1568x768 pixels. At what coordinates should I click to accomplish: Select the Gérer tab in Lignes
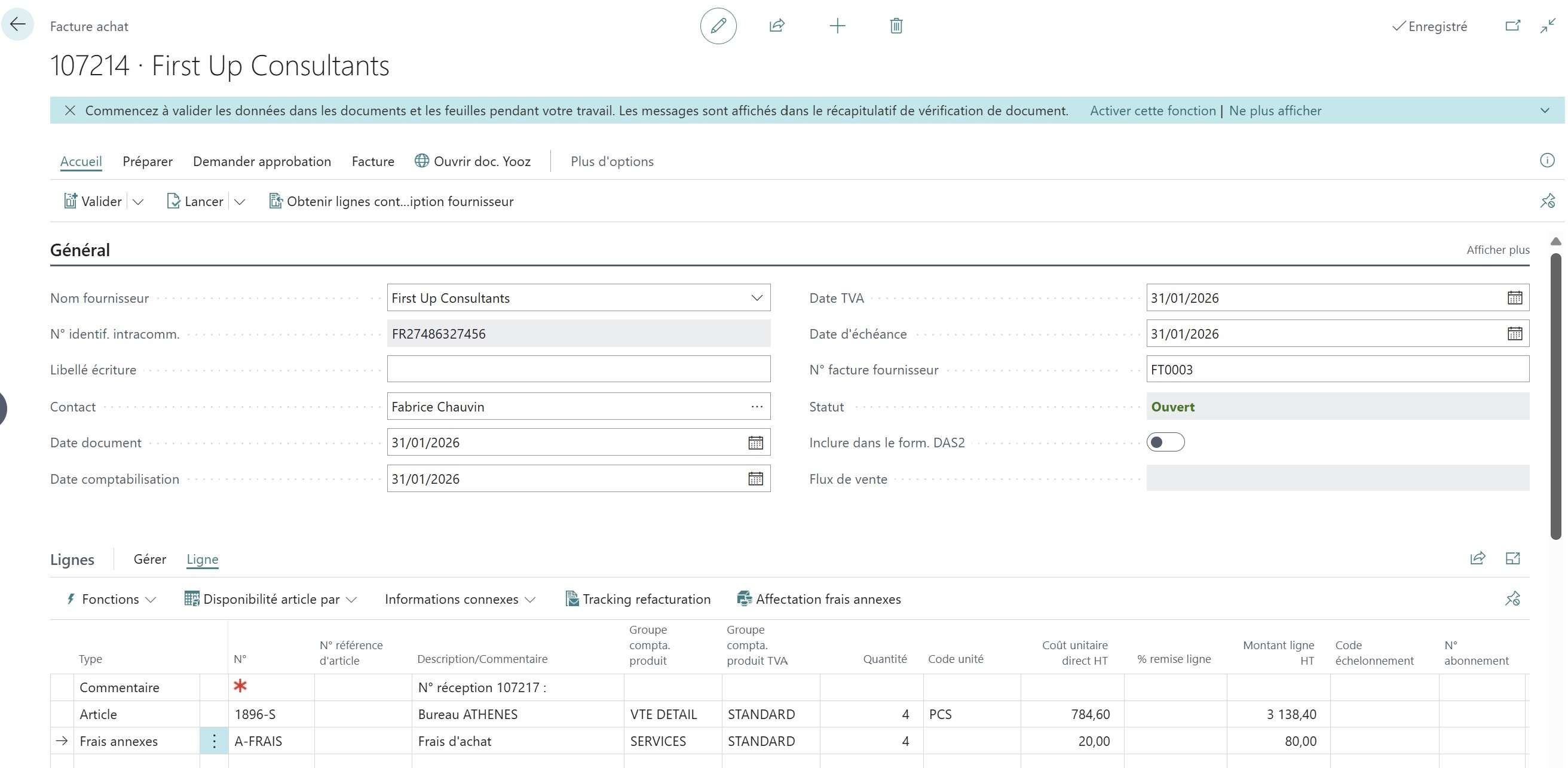[x=149, y=559]
